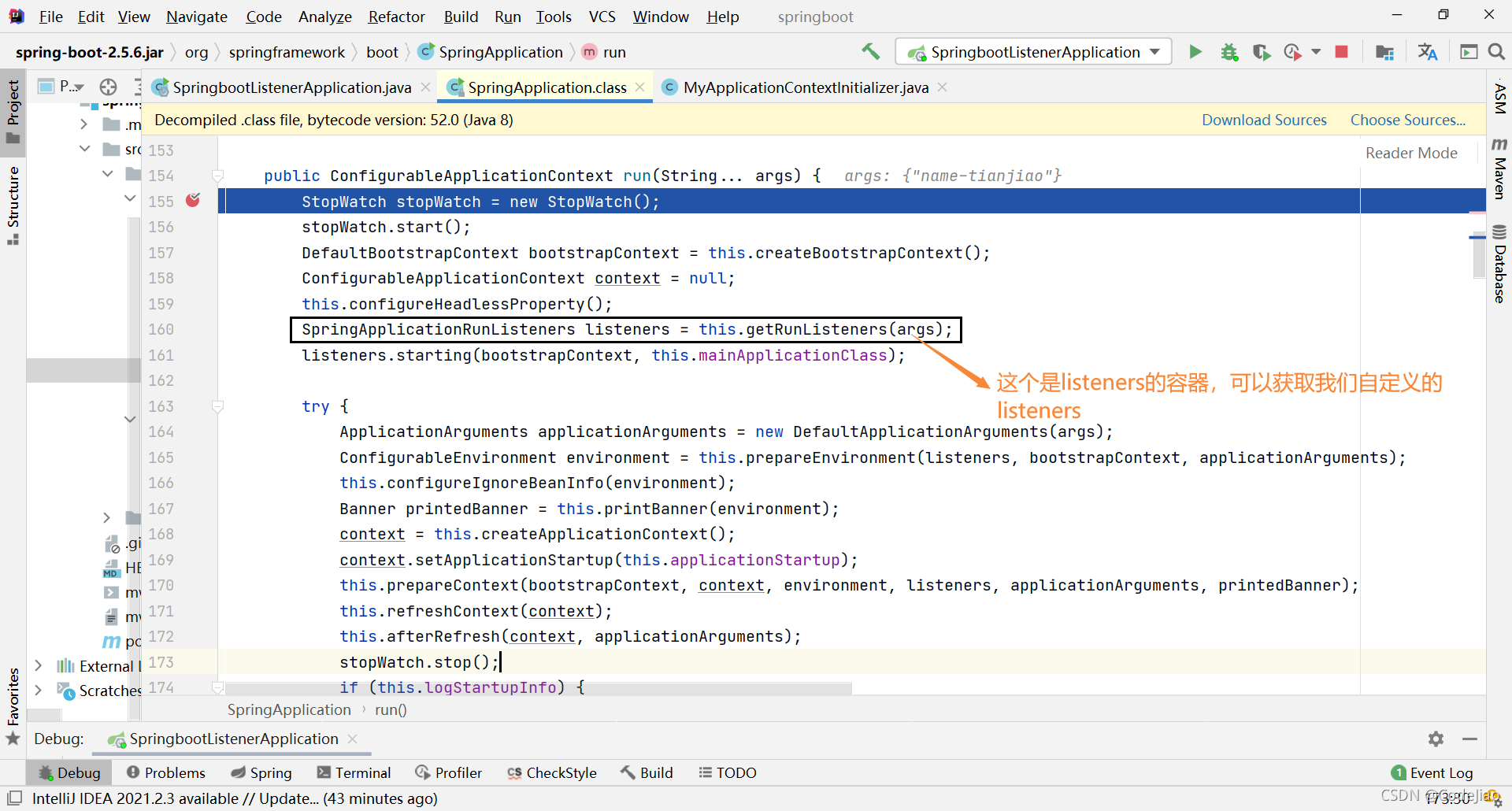Click Choose Sources link
1512x811 pixels.
point(1408,120)
